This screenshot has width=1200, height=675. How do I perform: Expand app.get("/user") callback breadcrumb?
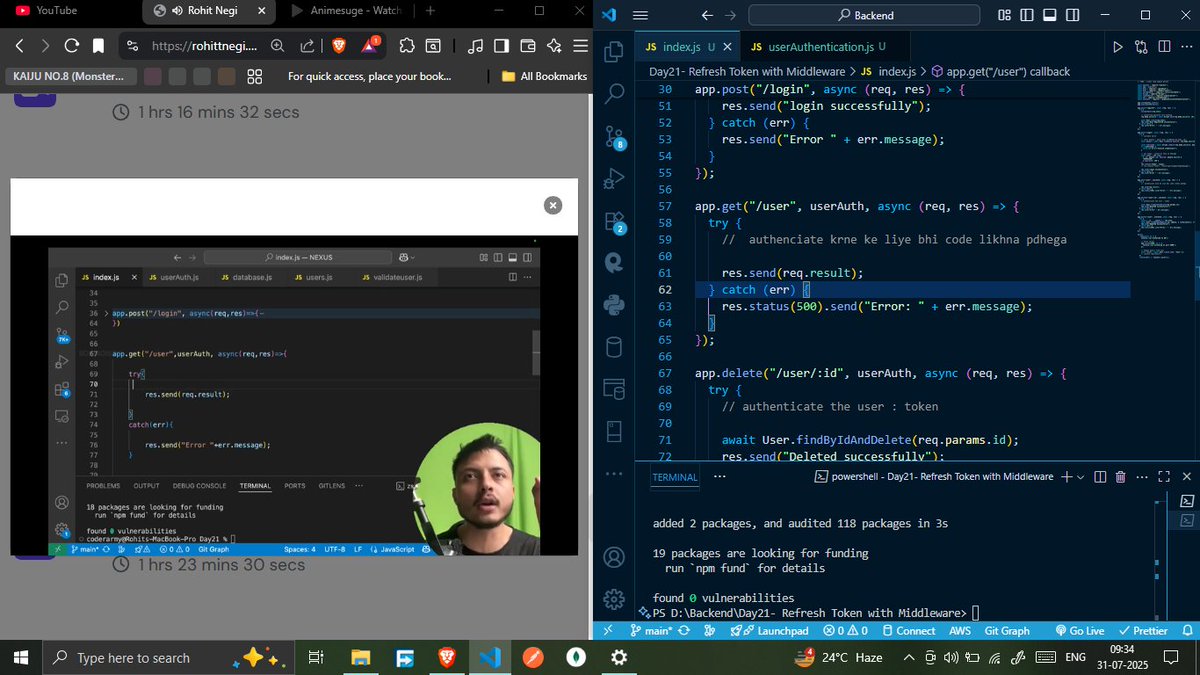(1000, 72)
